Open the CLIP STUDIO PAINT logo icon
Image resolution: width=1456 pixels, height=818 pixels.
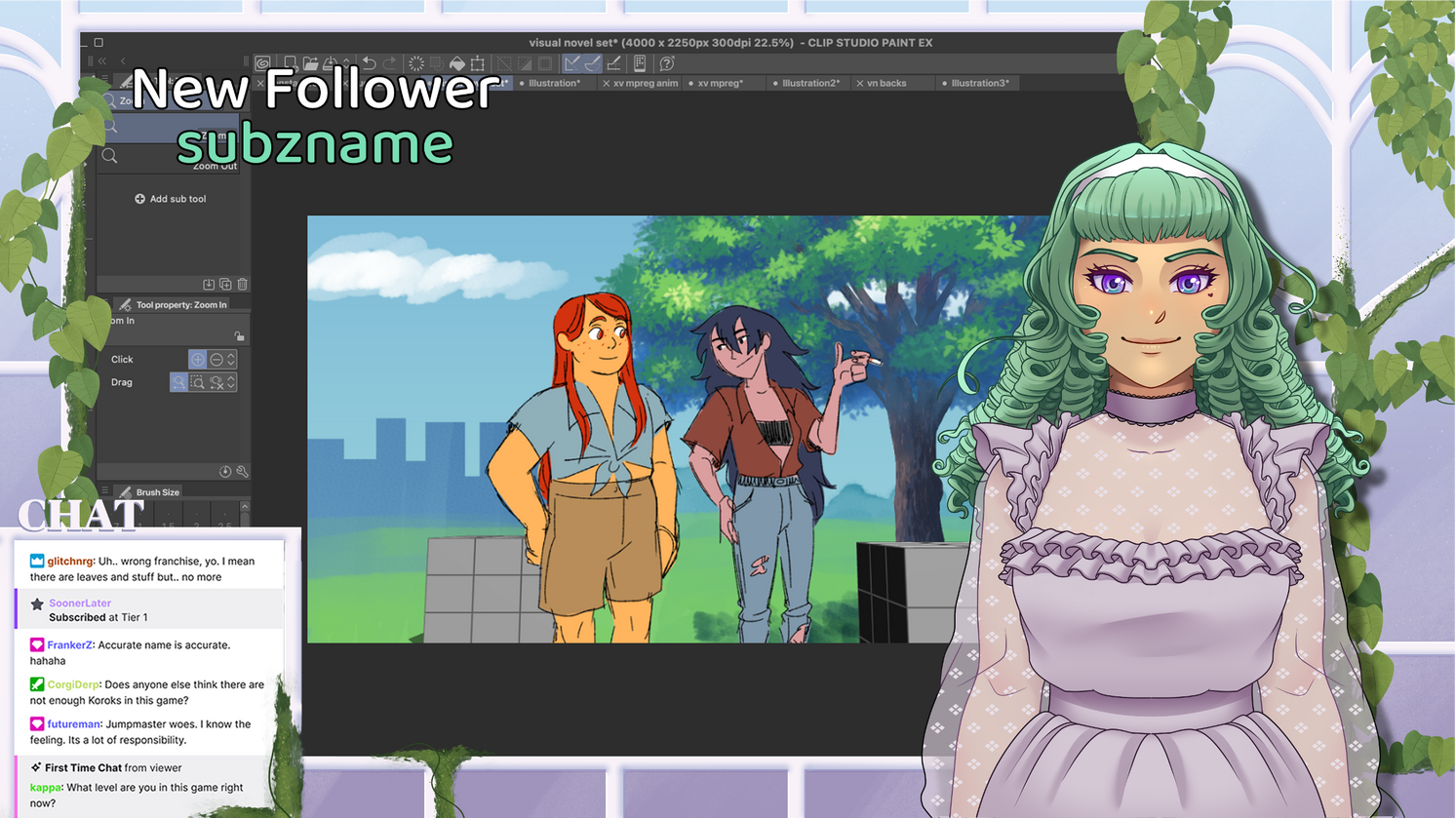pyautogui.click(x=261, y=62)
